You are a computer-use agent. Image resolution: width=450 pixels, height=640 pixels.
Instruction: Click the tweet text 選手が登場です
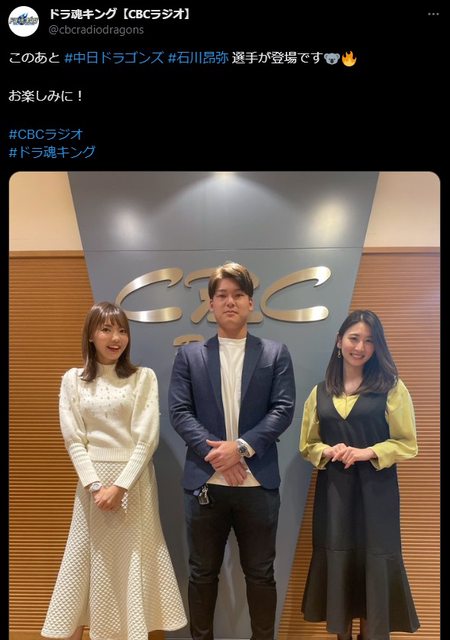pyautogui.click(x=278, y=58)
